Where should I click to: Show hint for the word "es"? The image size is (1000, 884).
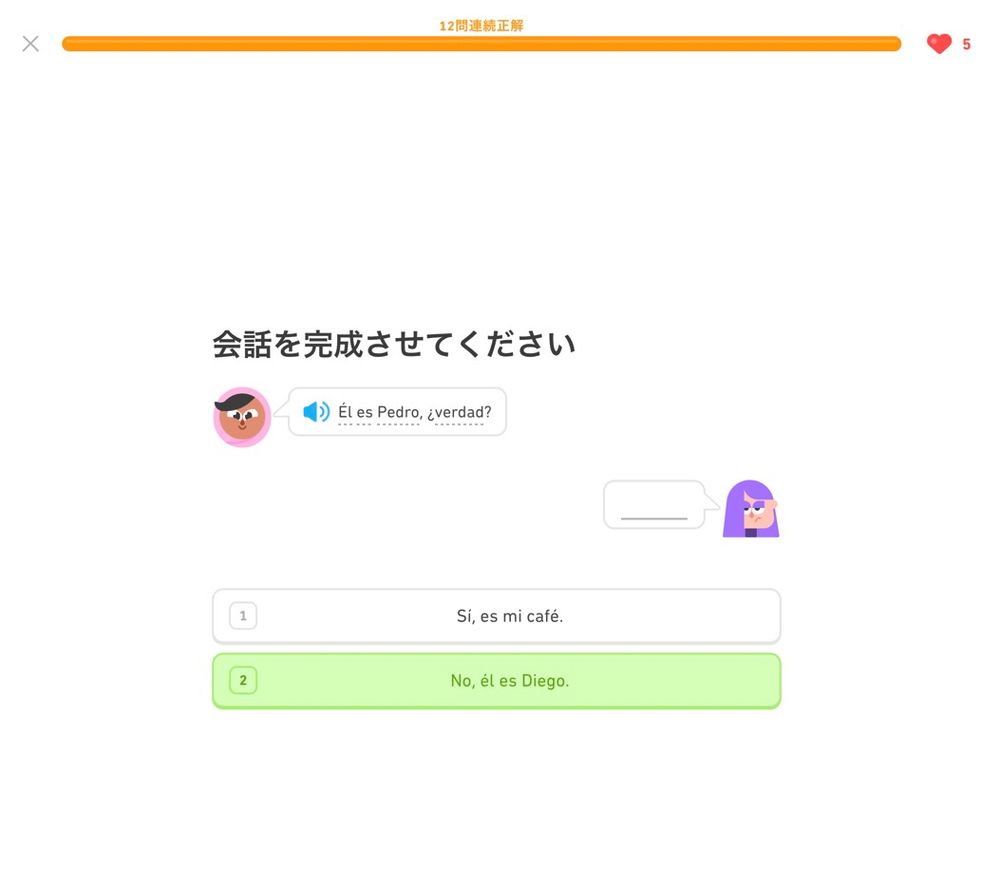coord(364,413)
